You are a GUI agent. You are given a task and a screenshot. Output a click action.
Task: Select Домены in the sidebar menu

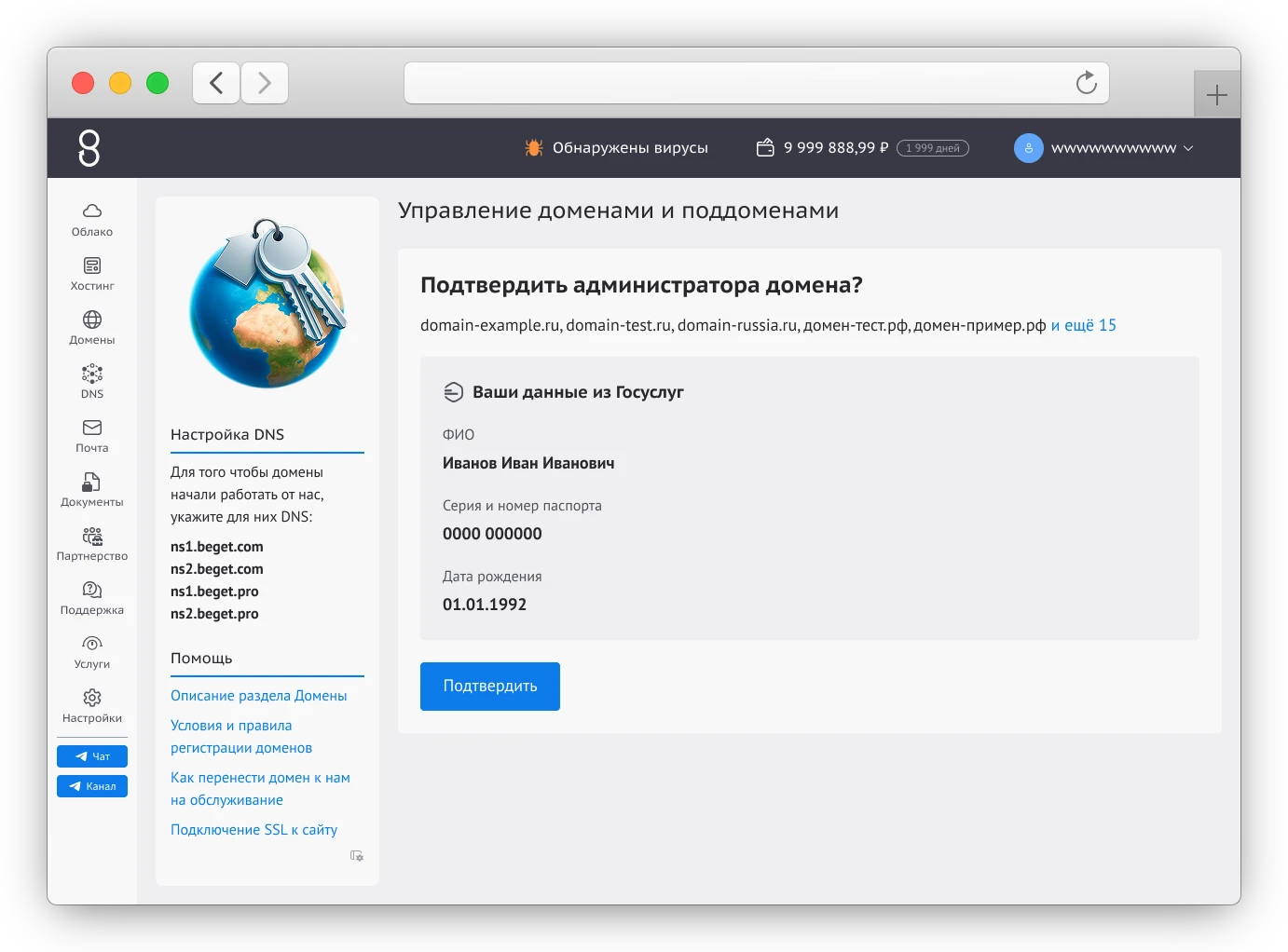91,328
